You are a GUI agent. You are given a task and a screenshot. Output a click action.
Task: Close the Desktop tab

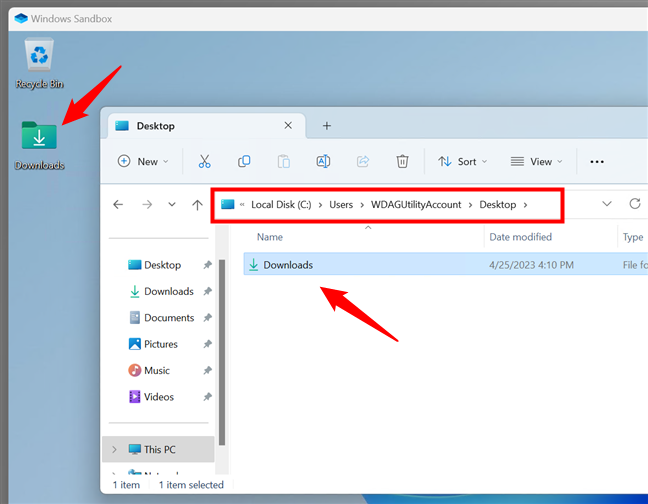tap(288, 125)
